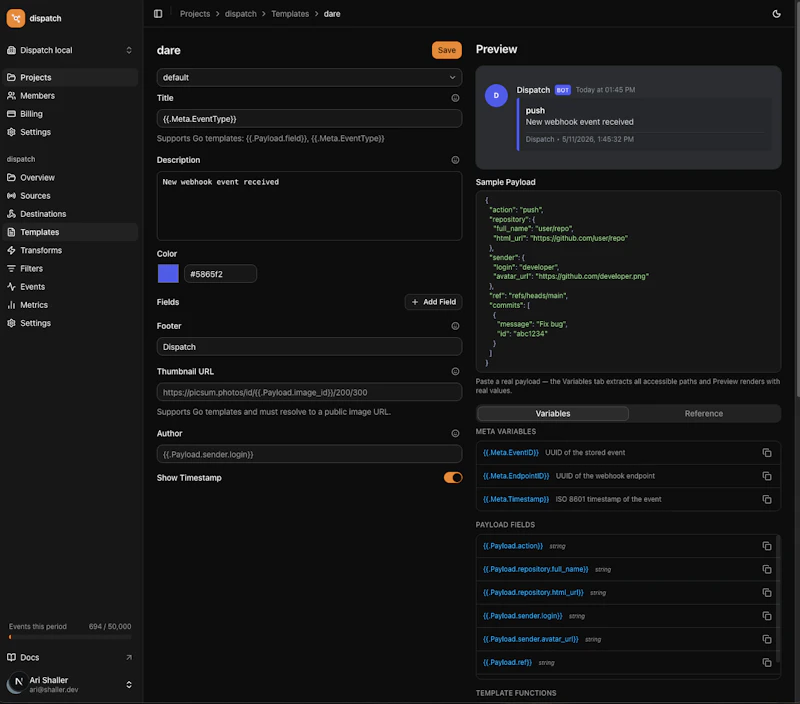Click the {{.Payload.action}} variable text
The width and height of the screenshot is (800, 704).
(513, 546)
